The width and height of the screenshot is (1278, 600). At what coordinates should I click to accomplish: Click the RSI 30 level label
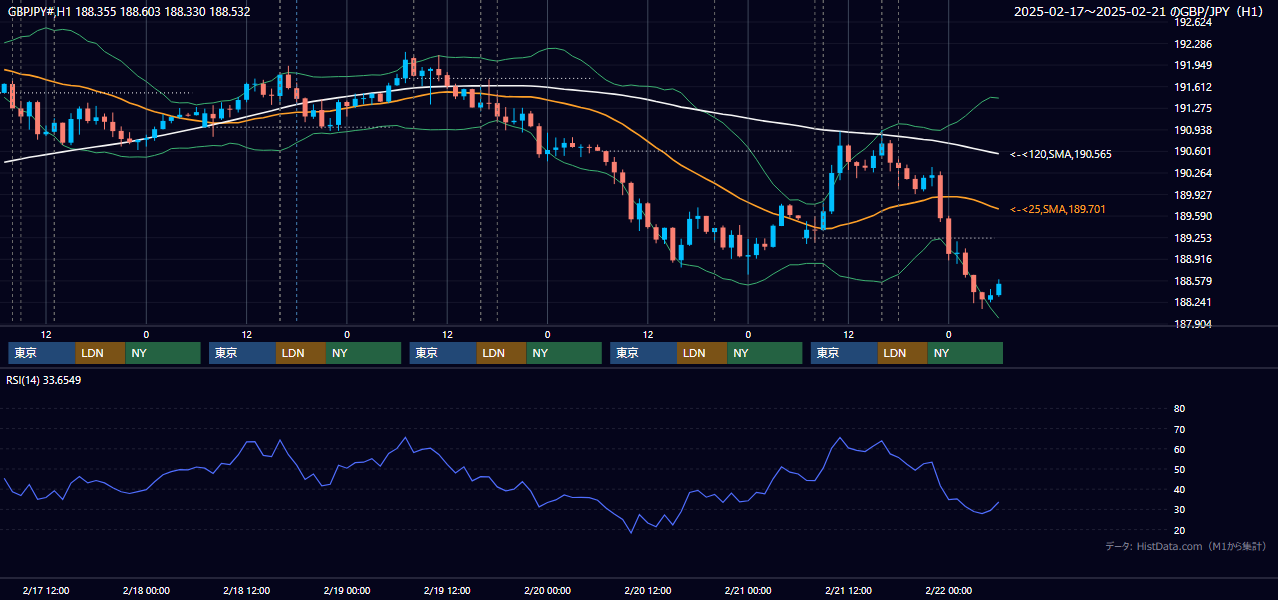click(1179, 510)
